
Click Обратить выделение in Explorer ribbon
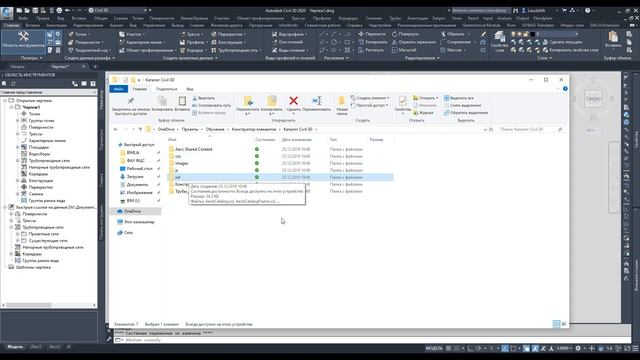(x=466, y=113)
